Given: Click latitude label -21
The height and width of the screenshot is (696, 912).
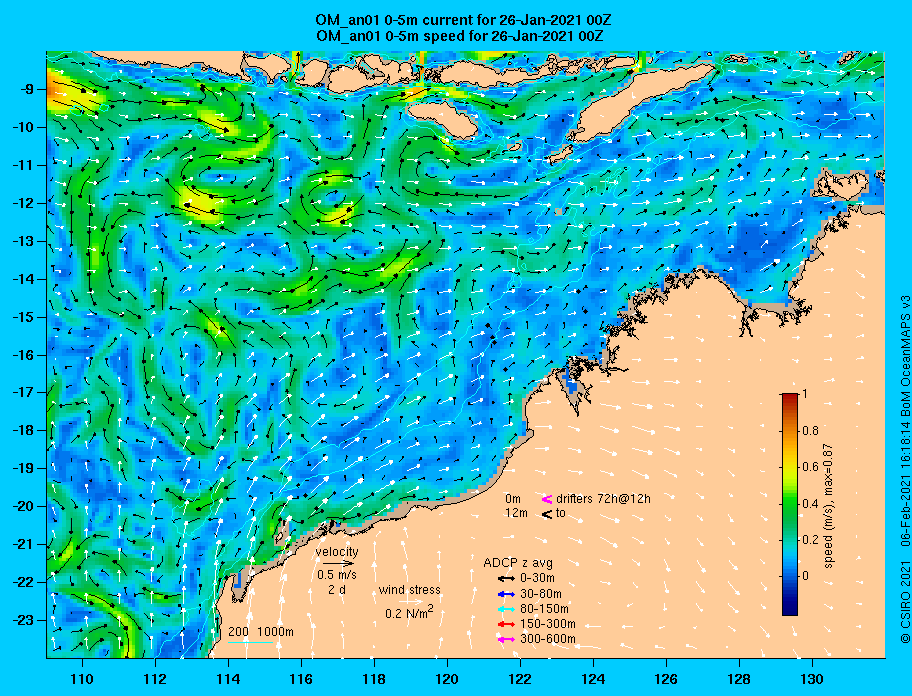Looking at the screenshot, I should (24, 545).
